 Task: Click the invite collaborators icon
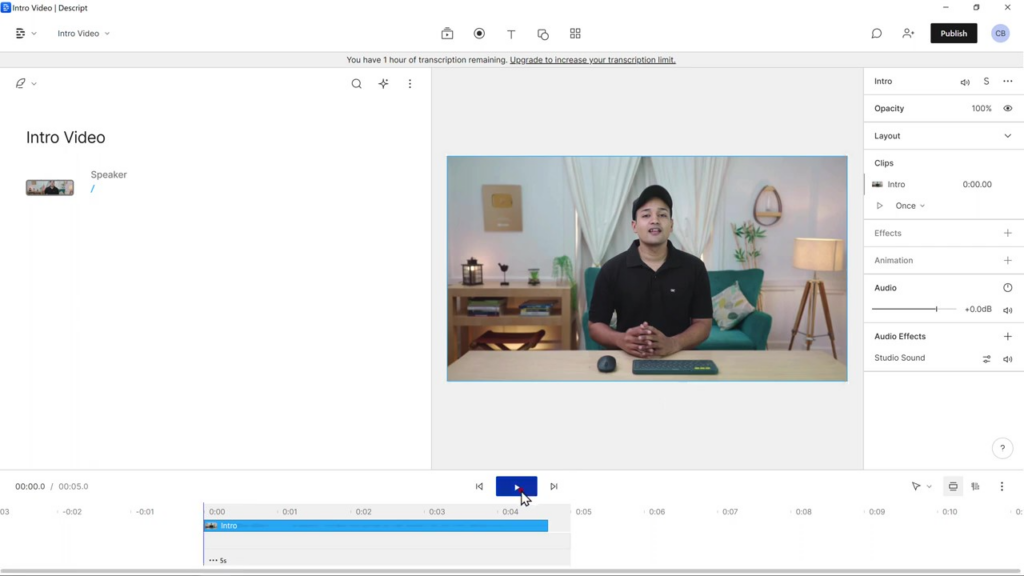(908, 33)
